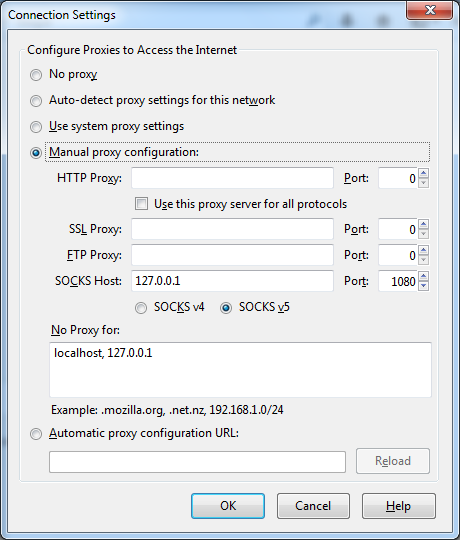Decrease SSL Proxy port with down arrow

pos(424,234)
